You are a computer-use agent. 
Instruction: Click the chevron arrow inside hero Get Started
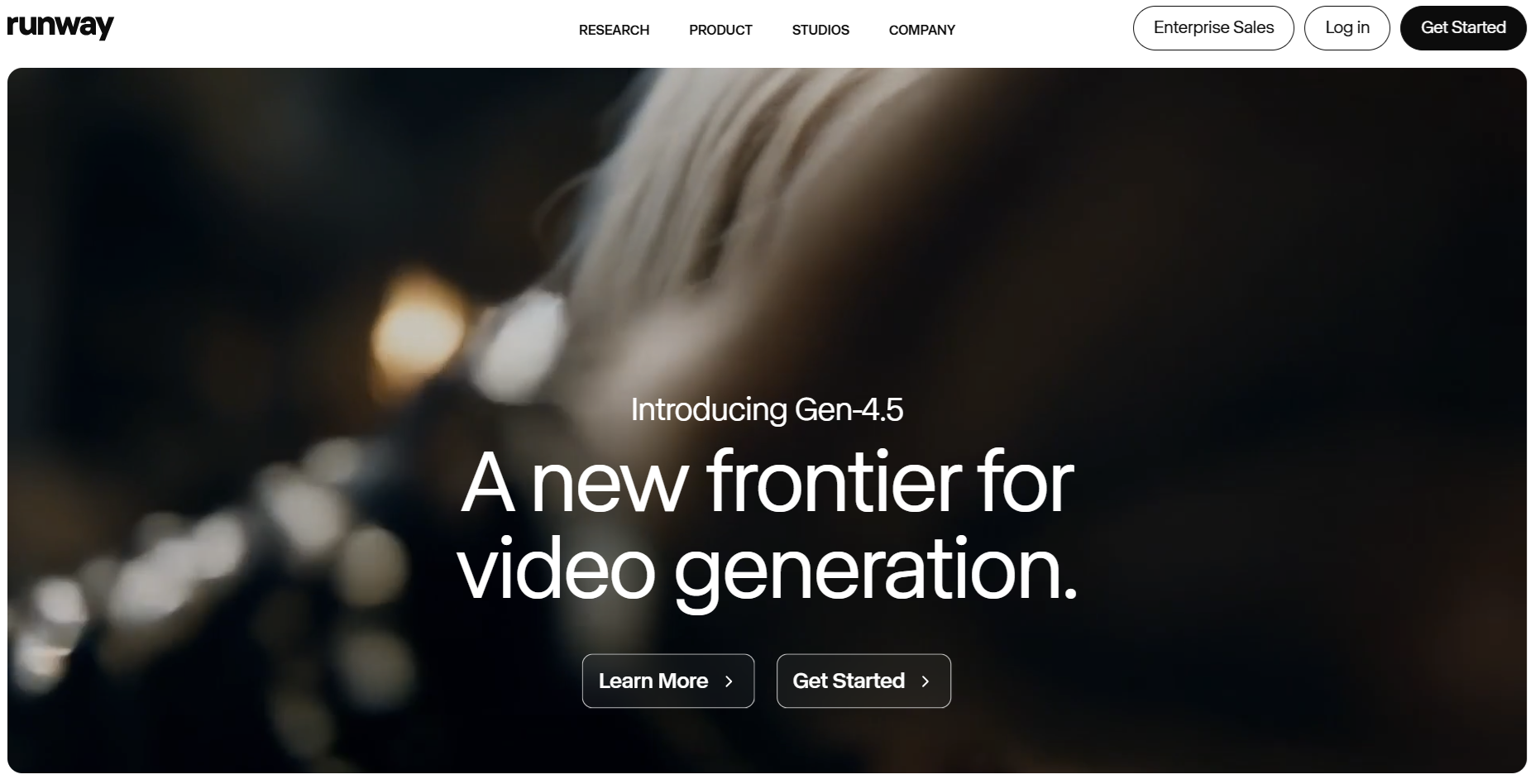[925, 681]
